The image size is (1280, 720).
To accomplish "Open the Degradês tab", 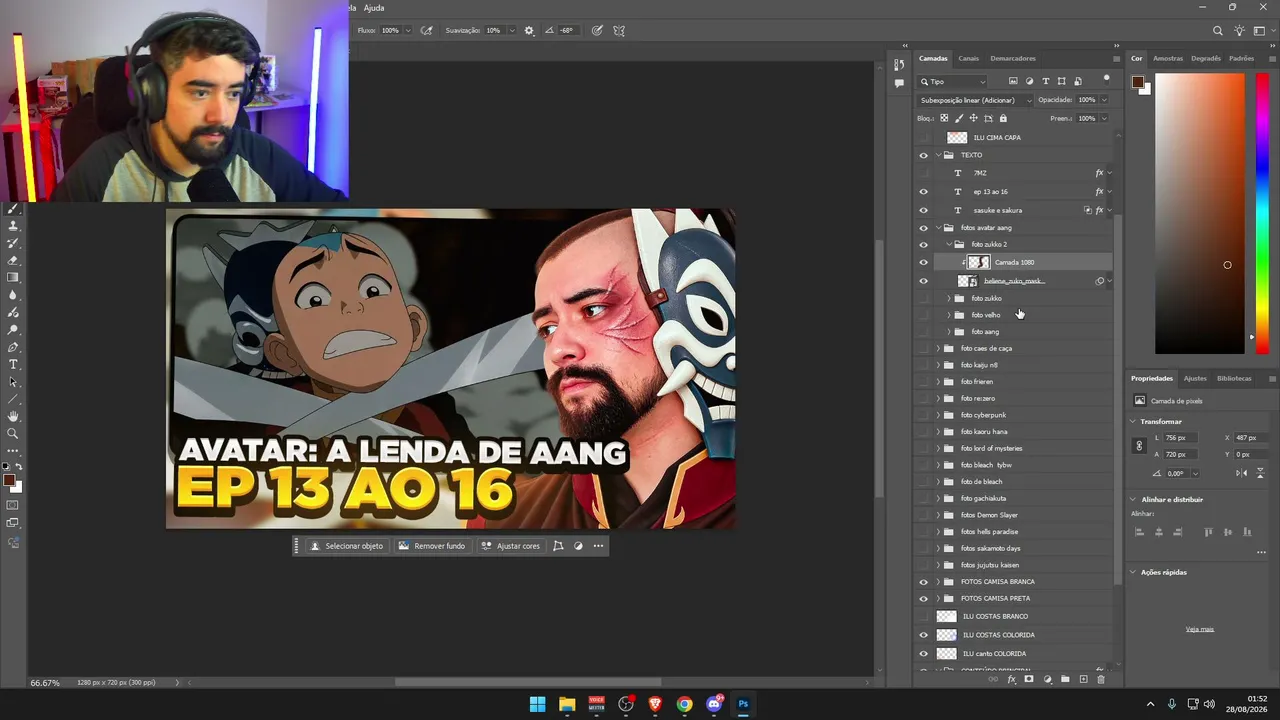I will 1206,58.
